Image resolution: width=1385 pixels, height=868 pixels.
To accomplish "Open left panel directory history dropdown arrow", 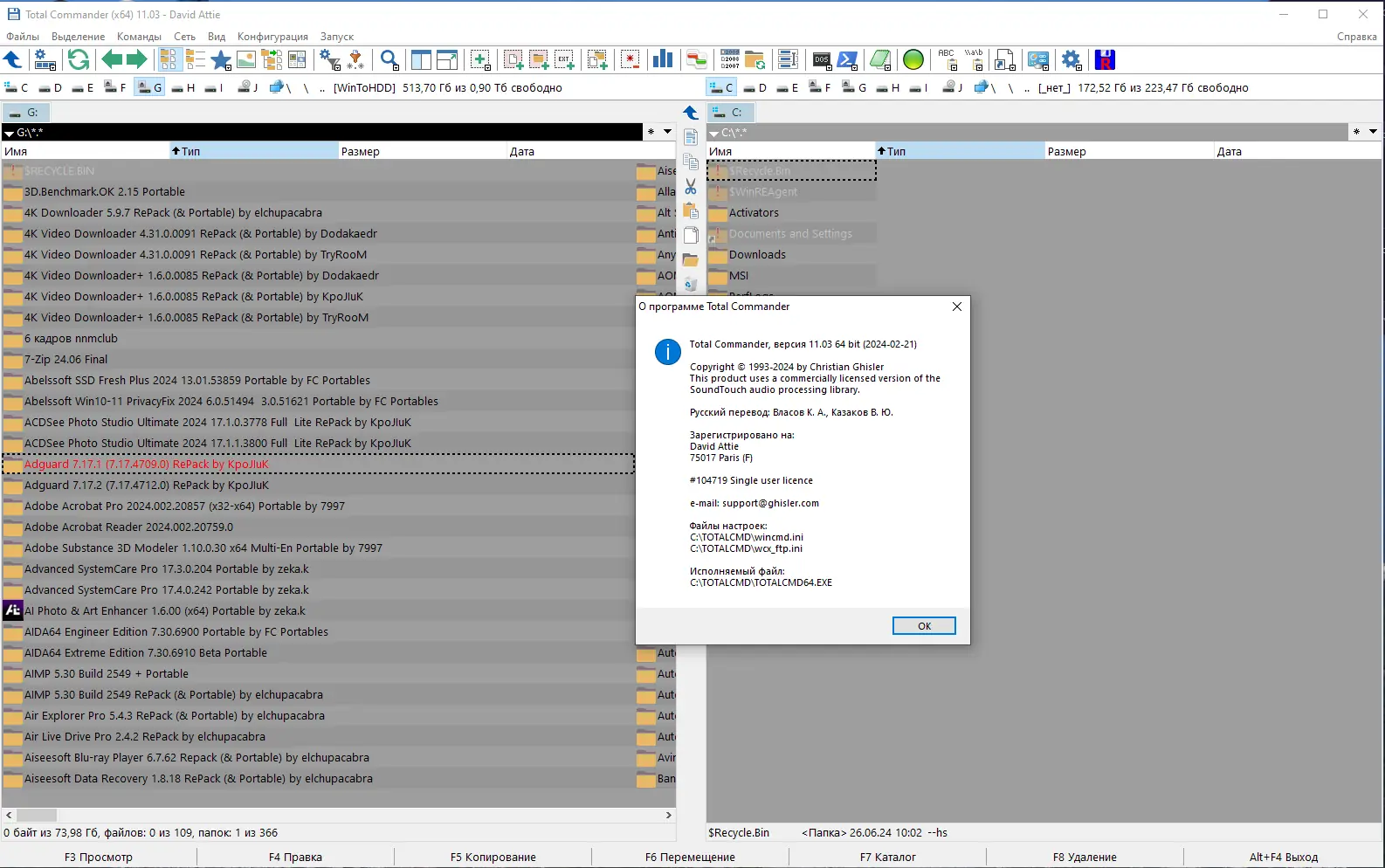I will coord(668,132).
